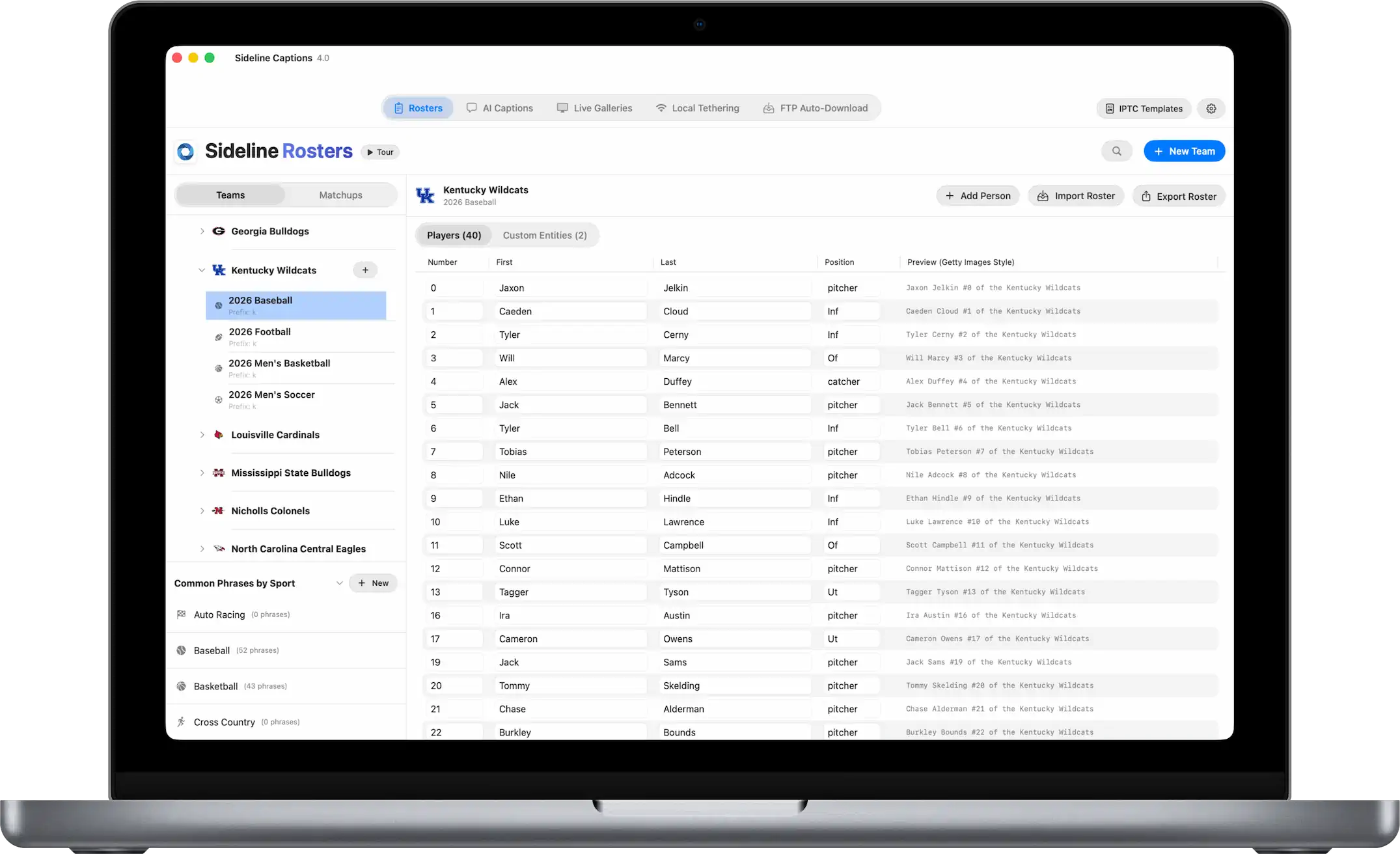Open the settings gear icon

pos(1211,109)
